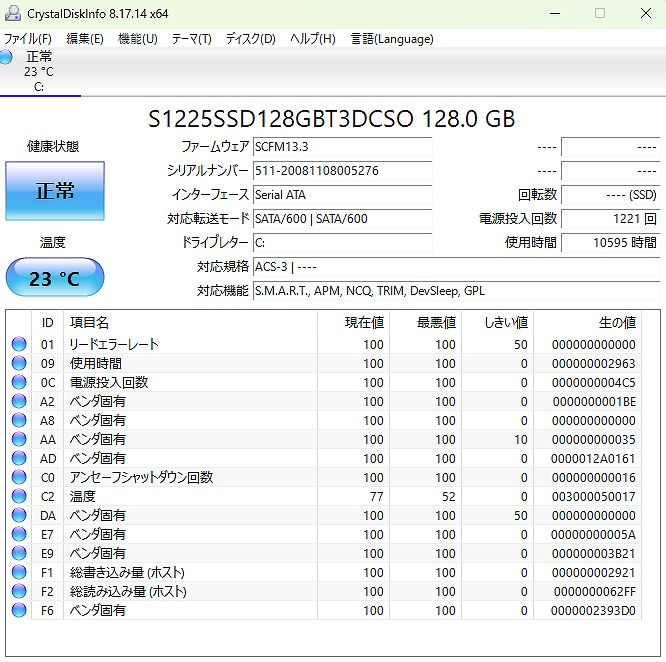The height and width of the screenshot is (662, 666).
Task: Click status icon for attribute A2
Action: pyautogui.click(x=19, y=401)
